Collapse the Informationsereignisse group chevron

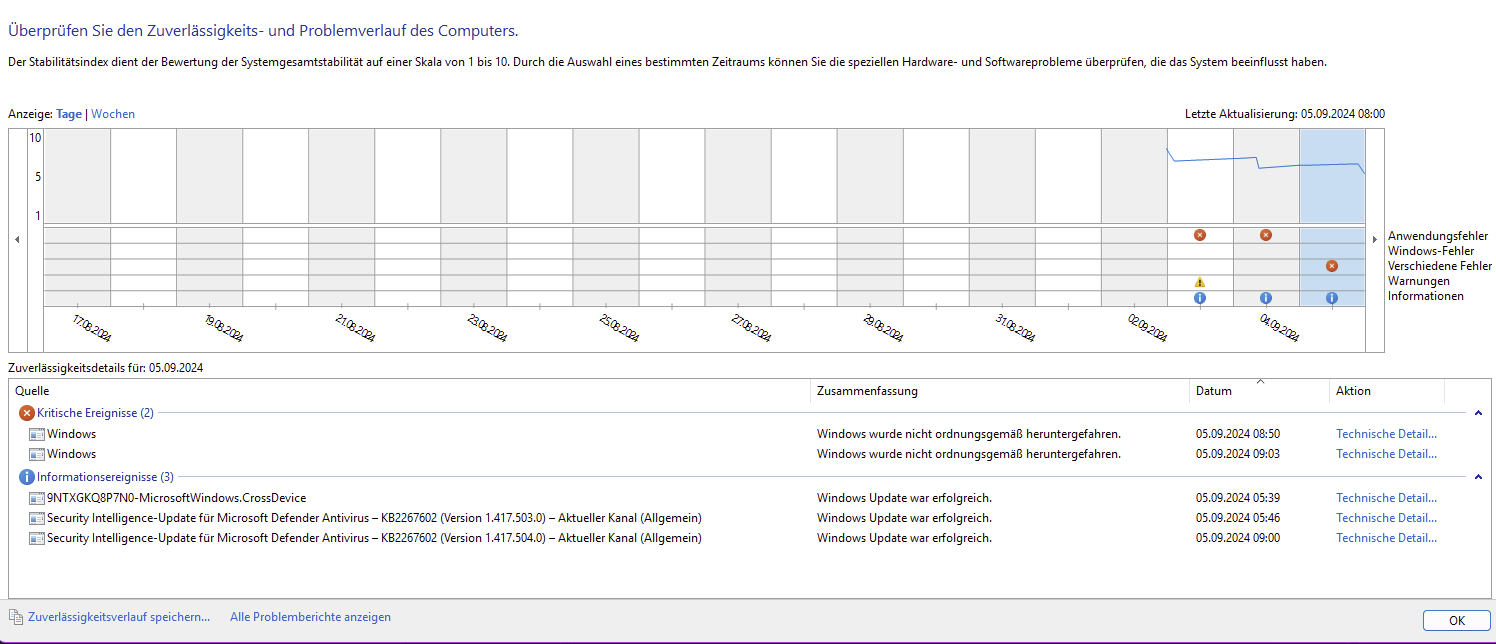[x=1478, y=477]
